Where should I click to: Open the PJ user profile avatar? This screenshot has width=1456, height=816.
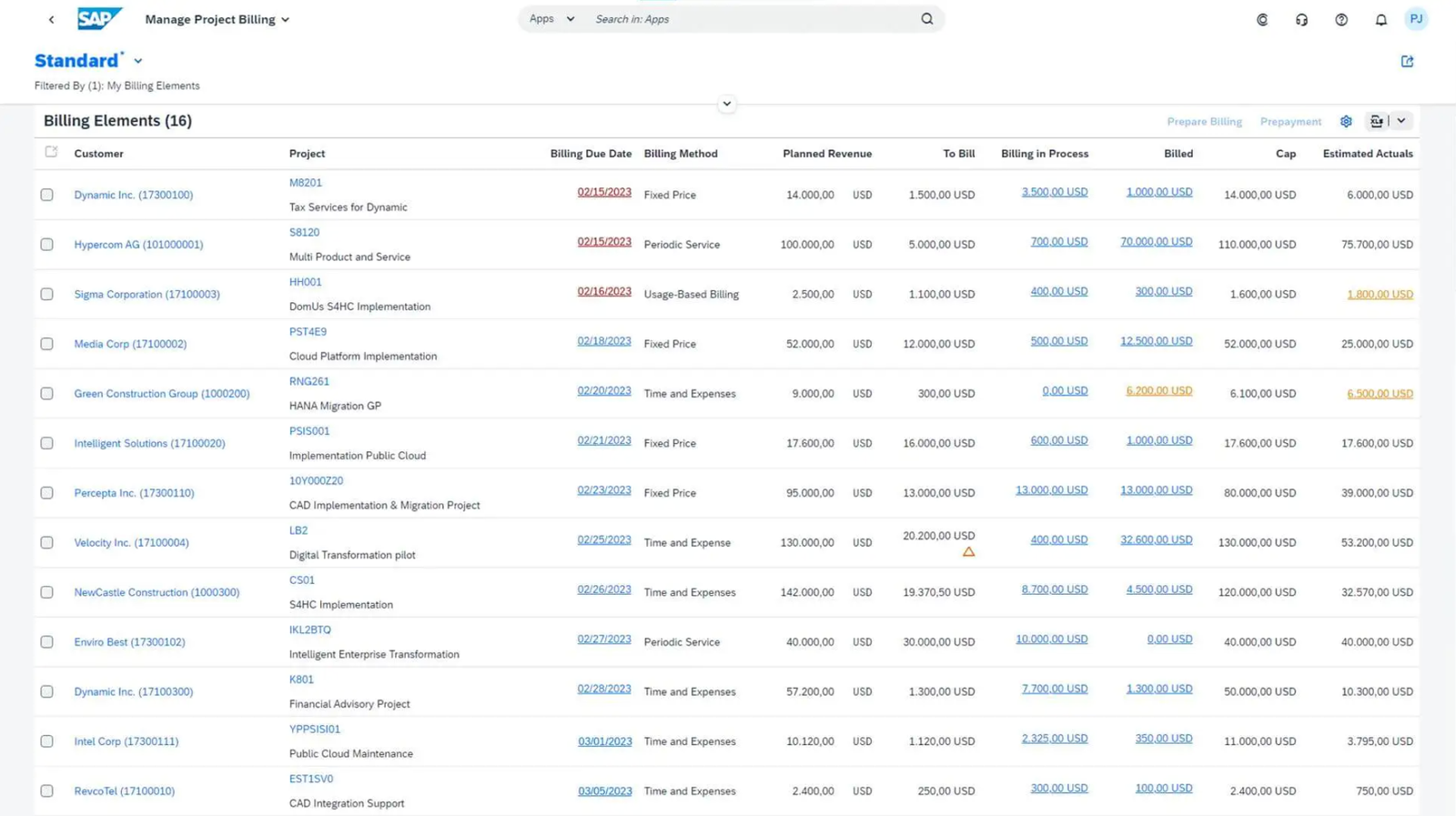tap(1416, 19)
